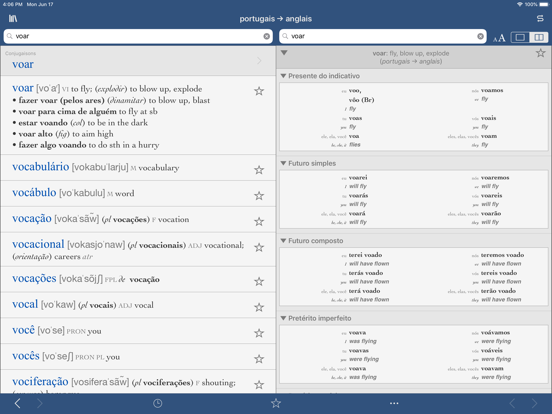The height and width of the screenshot is (414, 552).
Task: Star the vocação entry
Action: [x=259, y=221]
